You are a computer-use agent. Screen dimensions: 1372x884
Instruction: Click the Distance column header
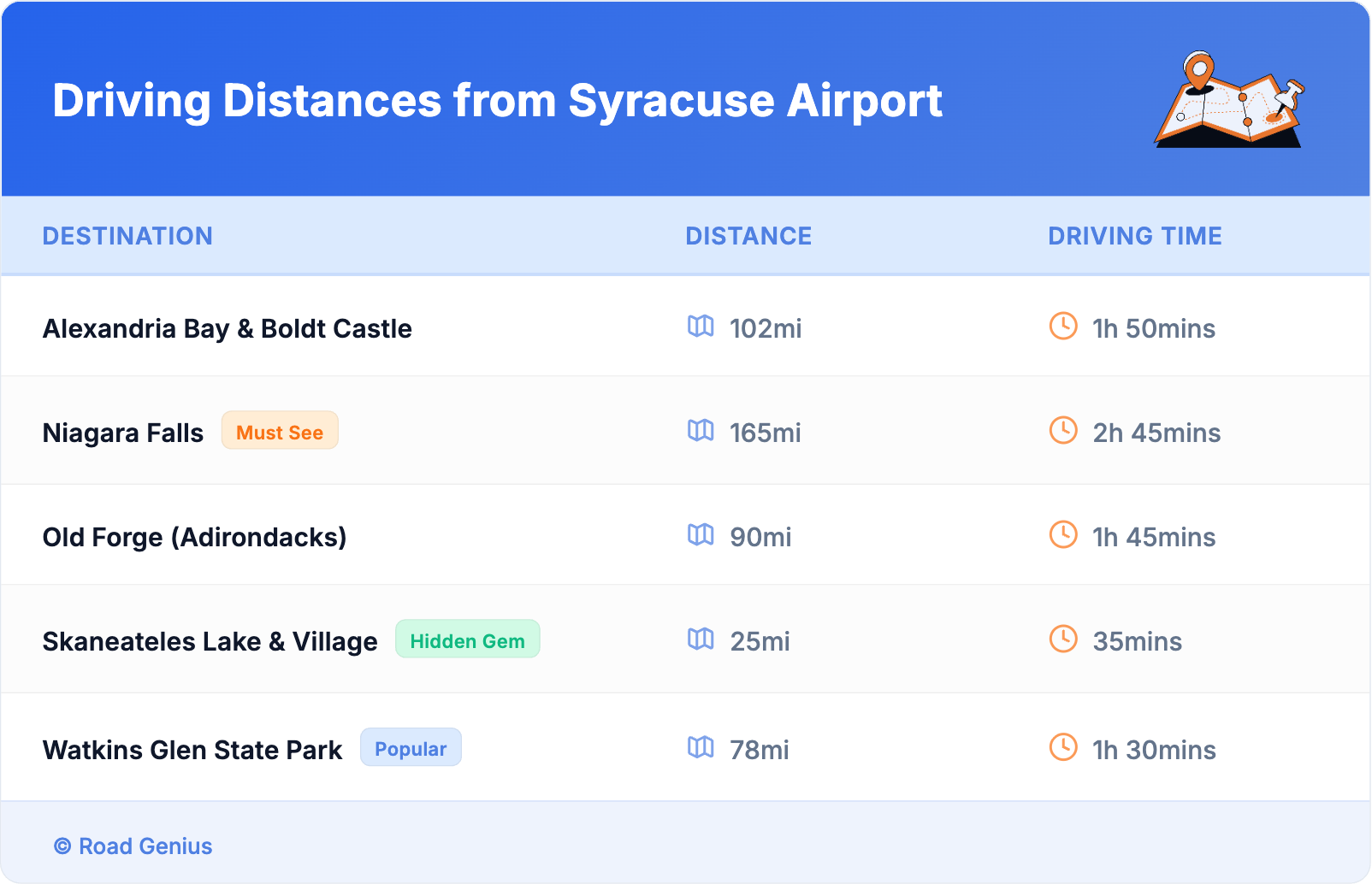(x=748, y=236)
